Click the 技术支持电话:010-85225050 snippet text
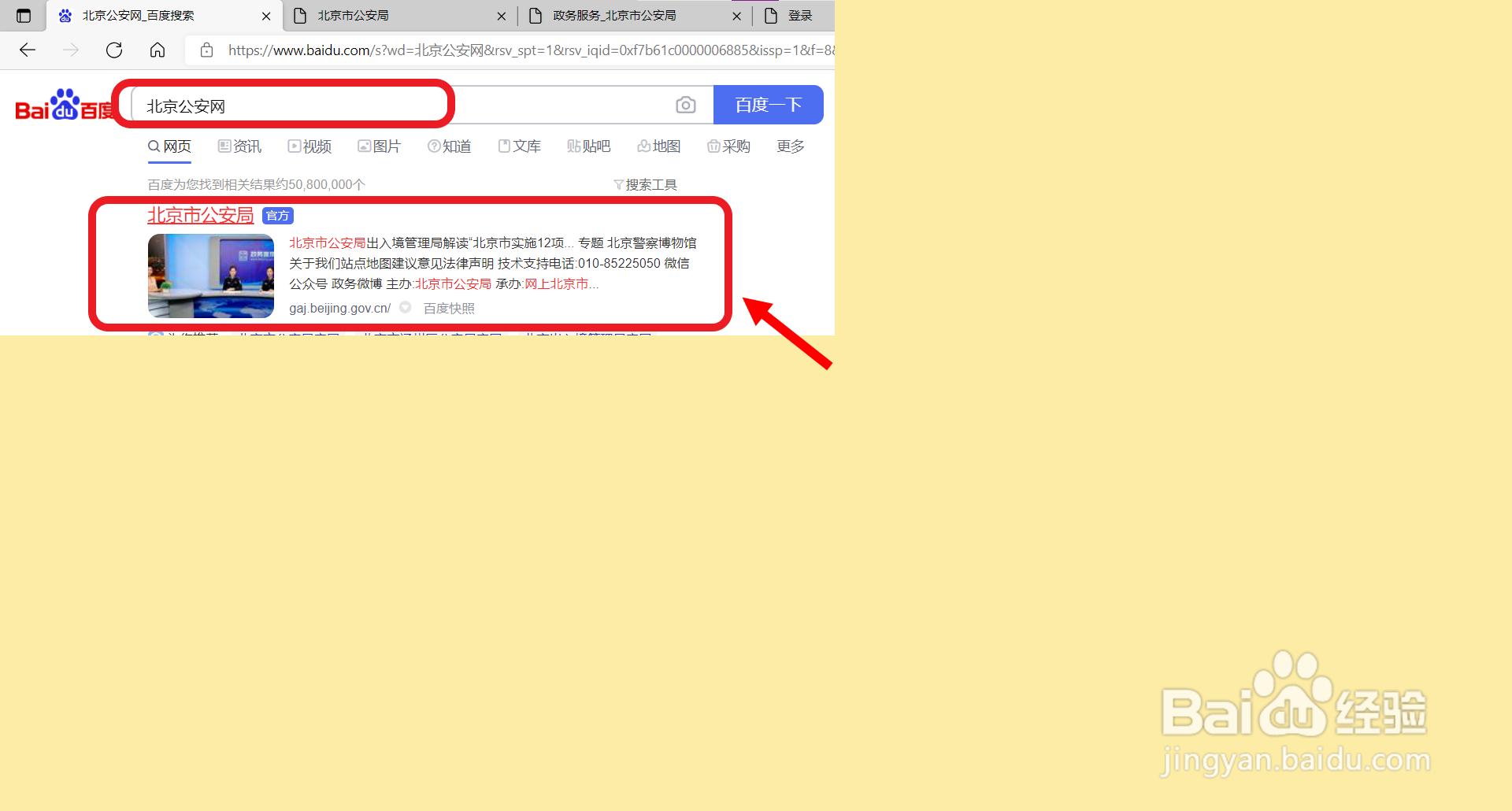Viewport: 1512px width, 811px height. (579, 263)
